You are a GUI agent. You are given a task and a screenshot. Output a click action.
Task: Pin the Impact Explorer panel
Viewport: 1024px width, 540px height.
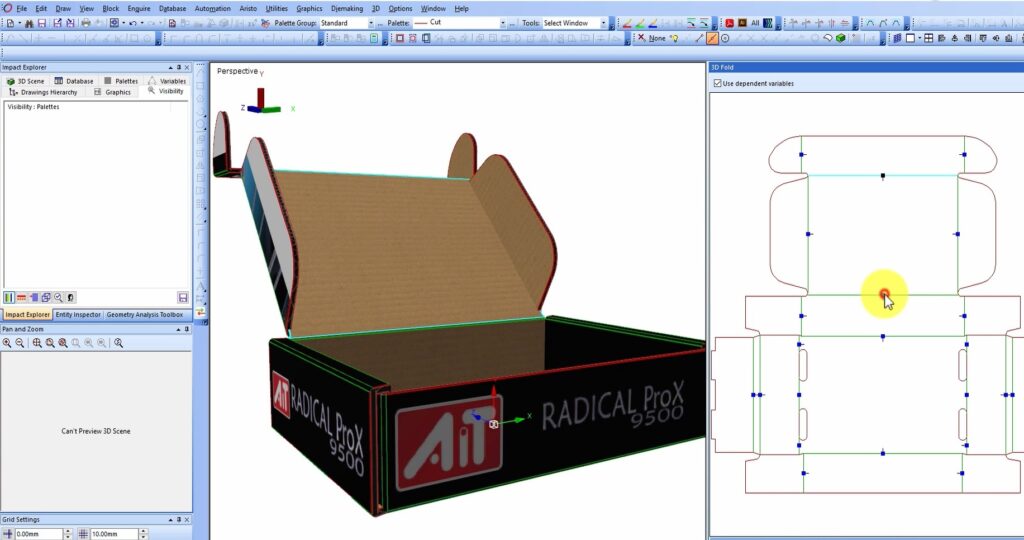point(179,67)
